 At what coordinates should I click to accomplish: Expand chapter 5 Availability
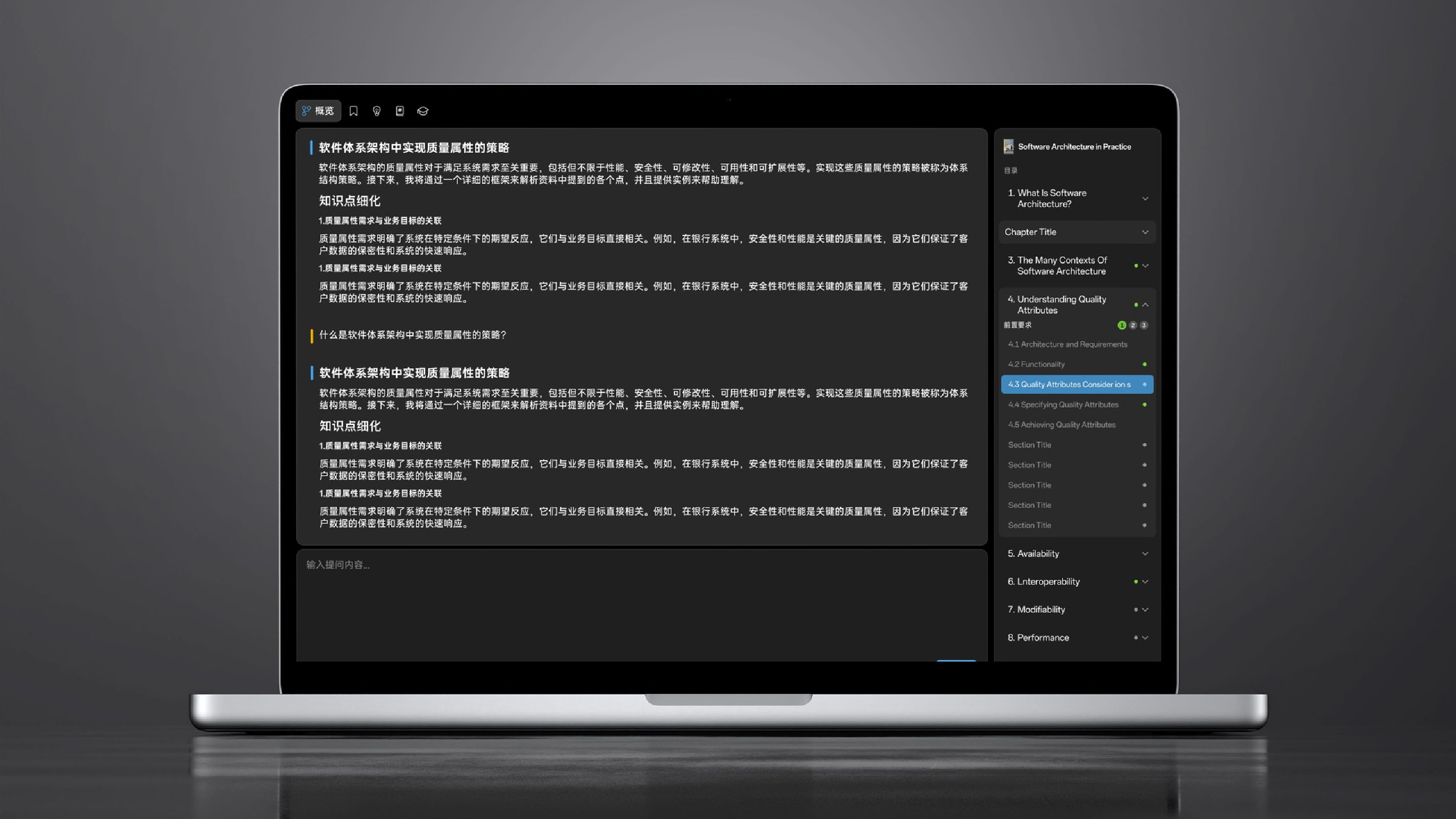coord(1145,554)
